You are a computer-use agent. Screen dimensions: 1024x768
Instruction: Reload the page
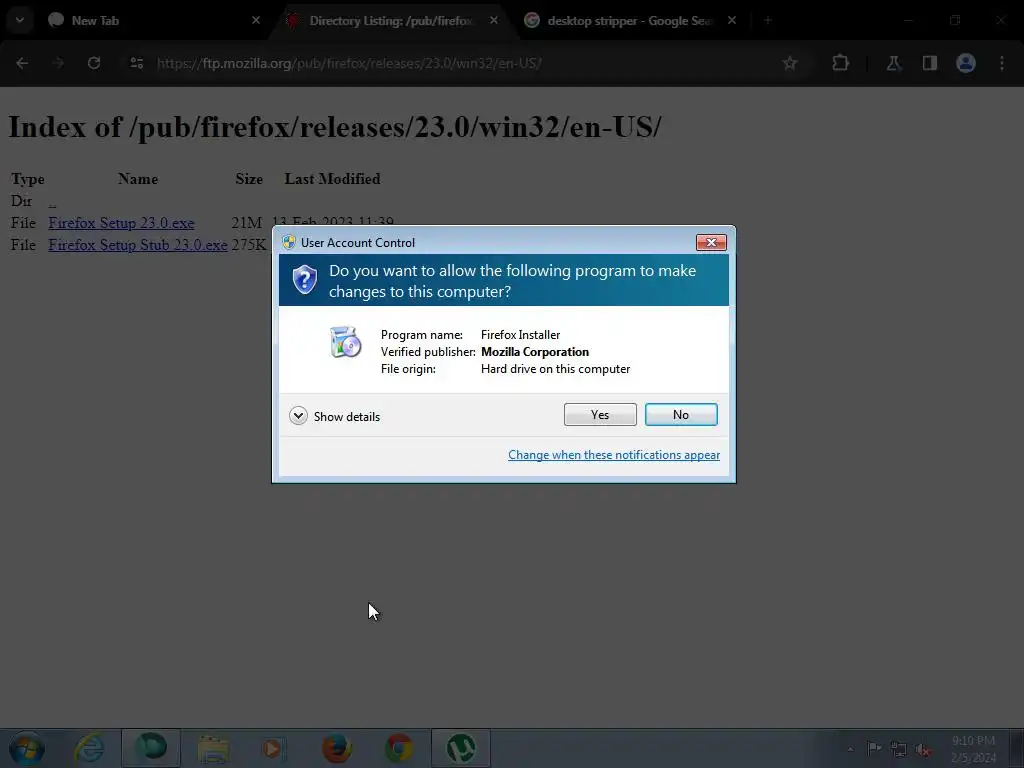94,63
